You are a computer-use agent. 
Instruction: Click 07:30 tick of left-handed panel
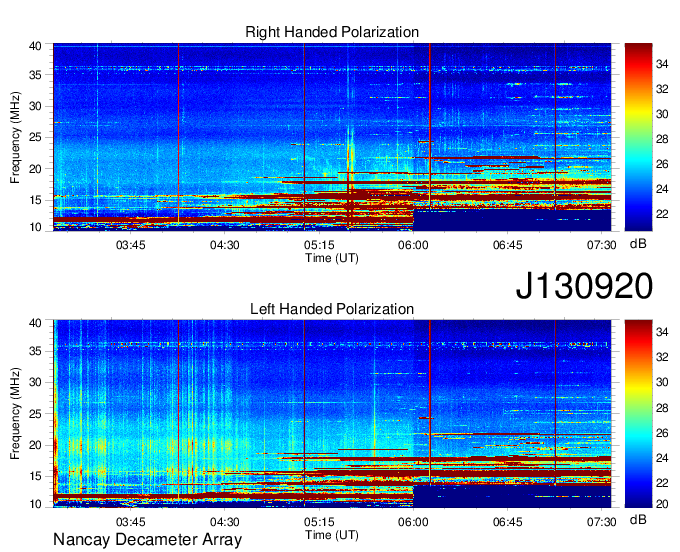point(602,522)
